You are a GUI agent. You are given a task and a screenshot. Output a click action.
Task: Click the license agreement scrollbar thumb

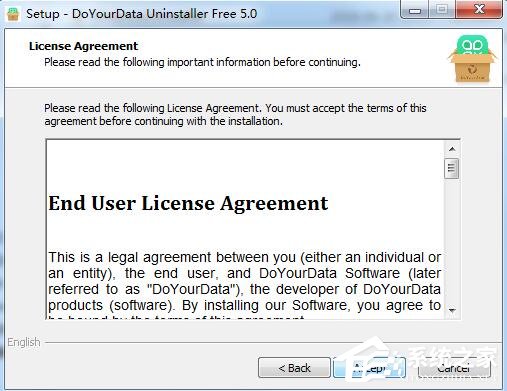pos(452,168)
